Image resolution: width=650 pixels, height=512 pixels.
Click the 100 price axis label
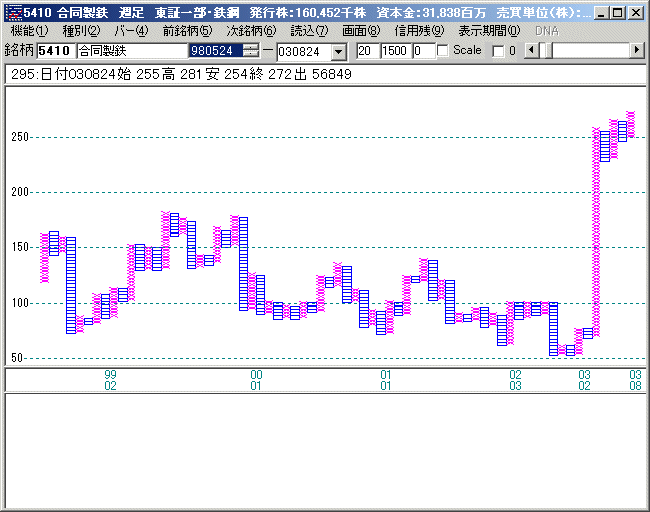coord(19,303)
